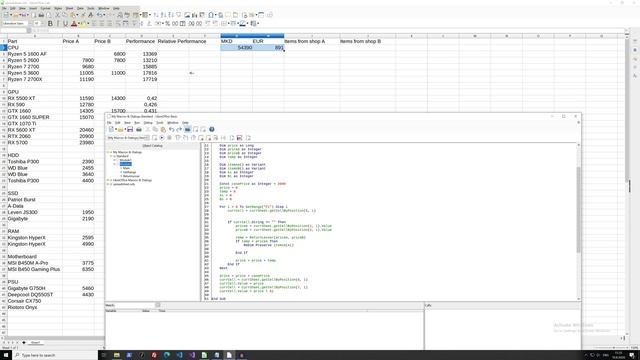
Task: Open Dialog menu in Basic IDE
Action: (x=148, y=122)
